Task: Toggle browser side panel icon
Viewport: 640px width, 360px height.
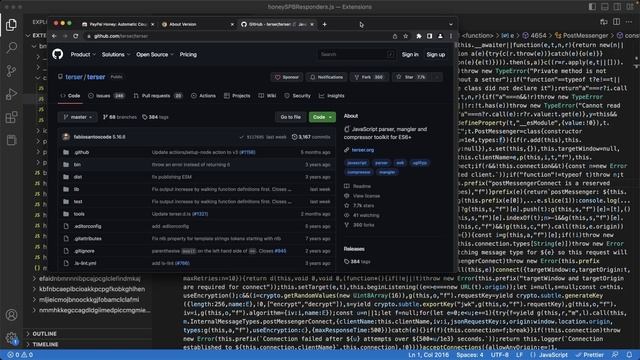Action: pos(429,36)
